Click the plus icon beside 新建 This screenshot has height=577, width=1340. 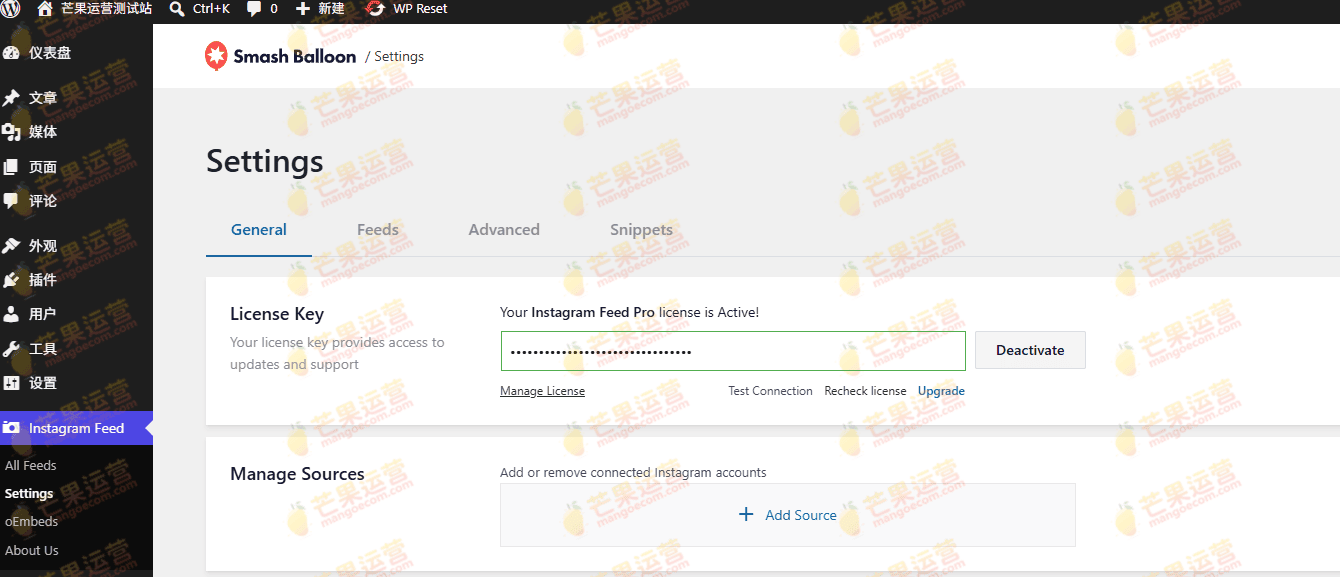[303, 9]
